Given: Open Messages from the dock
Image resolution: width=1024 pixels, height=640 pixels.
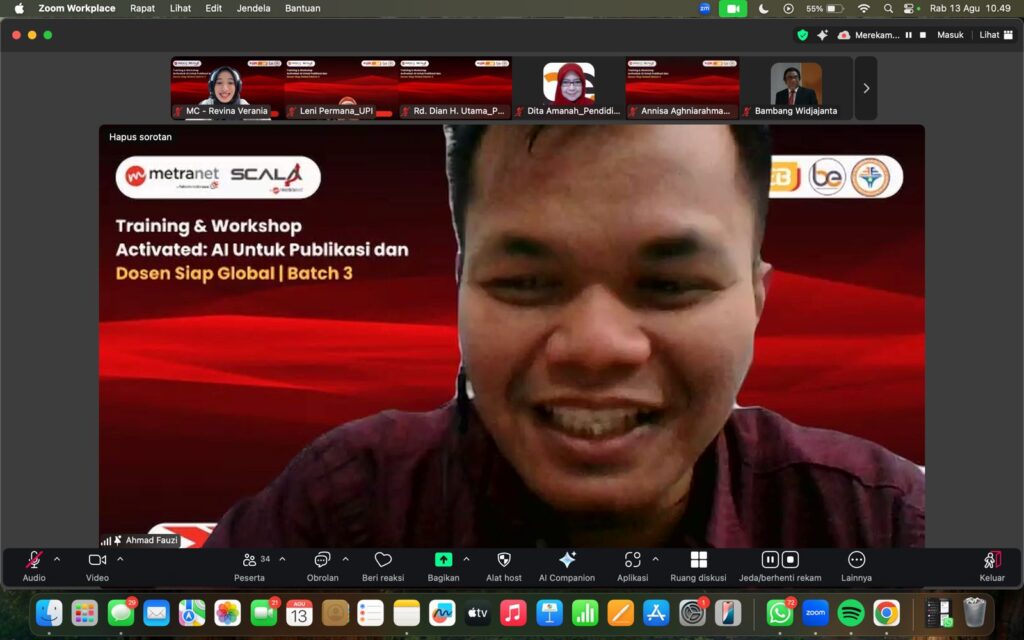Looking at the screenshot, I should click(x=120, y=613).
